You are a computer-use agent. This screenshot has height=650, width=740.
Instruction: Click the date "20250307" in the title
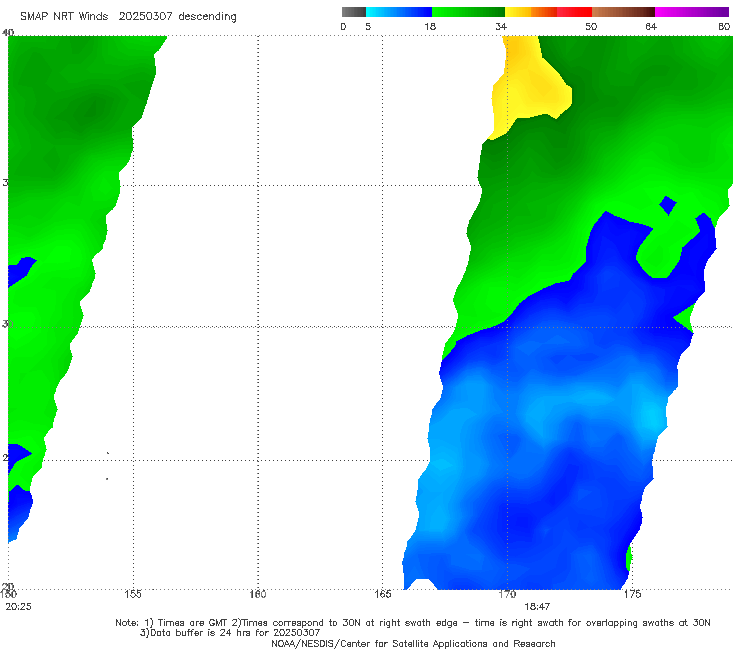pyautogui.click(x=145, y=16)
